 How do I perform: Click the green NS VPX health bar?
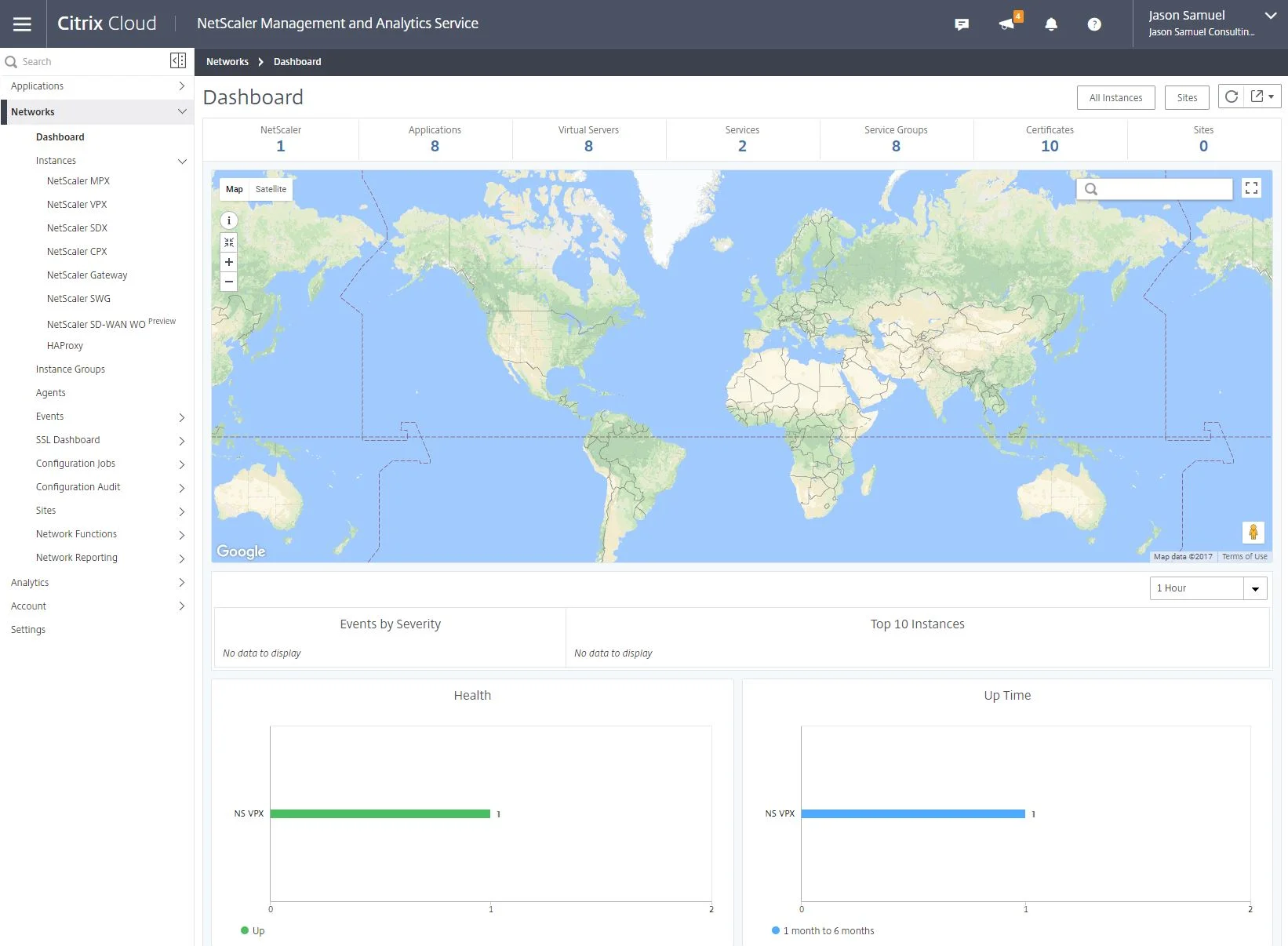pyautogui.click(x=380, y=814)
